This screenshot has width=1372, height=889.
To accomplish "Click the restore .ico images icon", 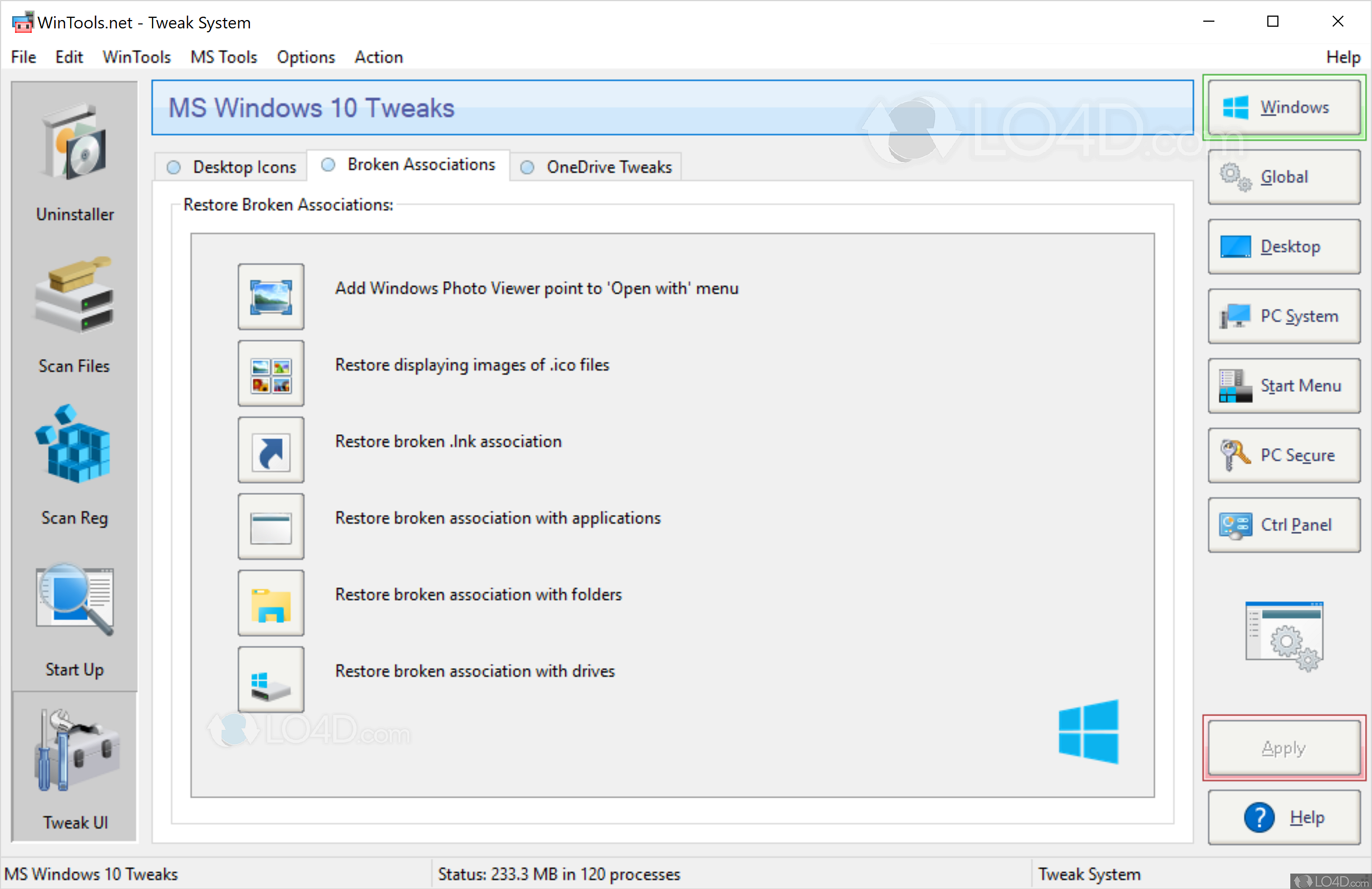I will [x=271, y=373].
